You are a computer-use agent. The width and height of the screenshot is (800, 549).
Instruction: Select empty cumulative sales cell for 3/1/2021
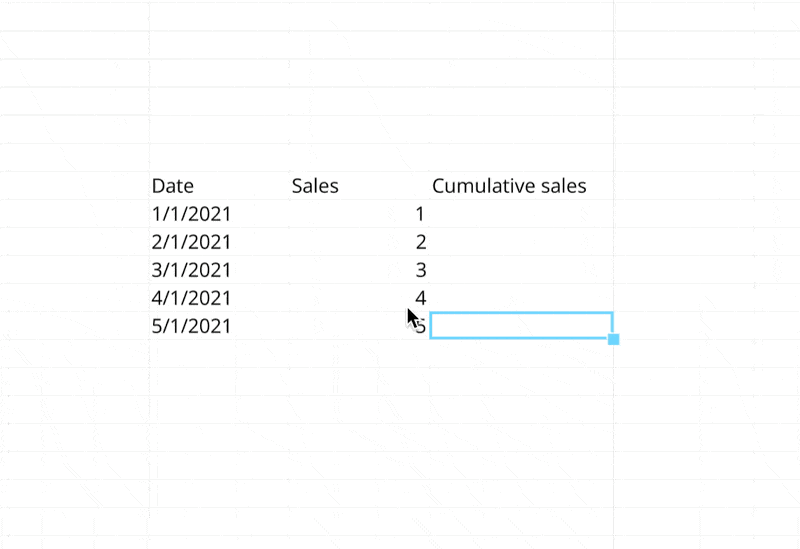click(521, 270)
